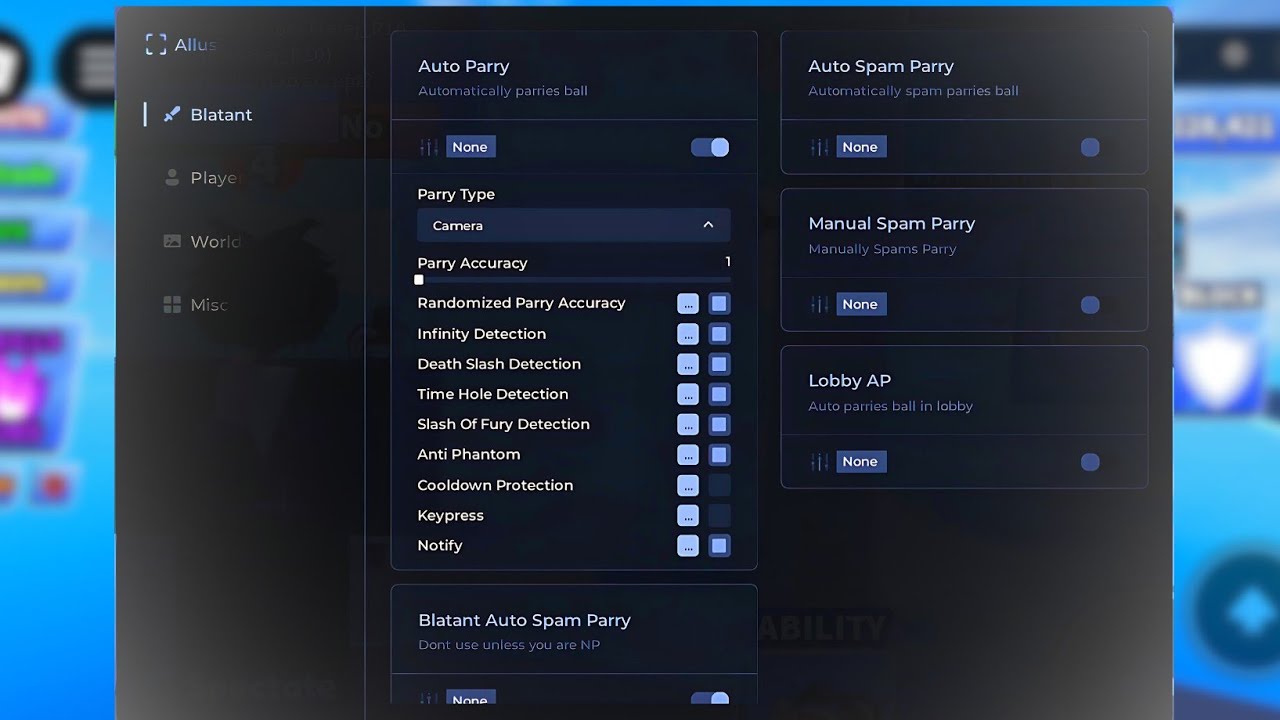
Task: Open options button for Slash Of Fury Detection
Action: click(x=688, y=424)
